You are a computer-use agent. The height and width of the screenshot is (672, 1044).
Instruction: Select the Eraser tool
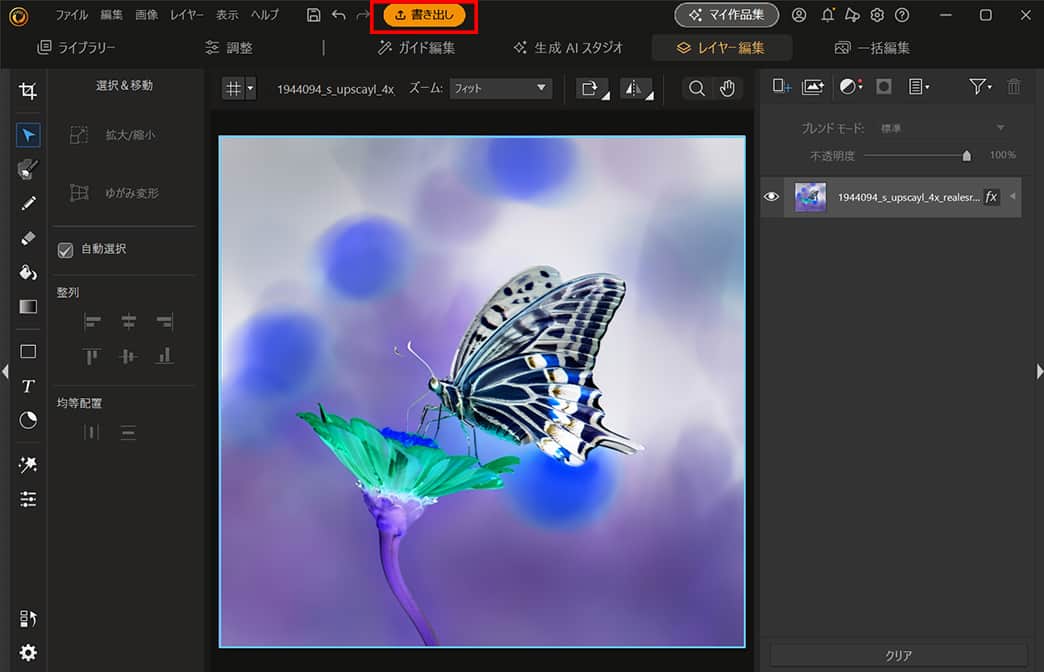coord(28,237)
